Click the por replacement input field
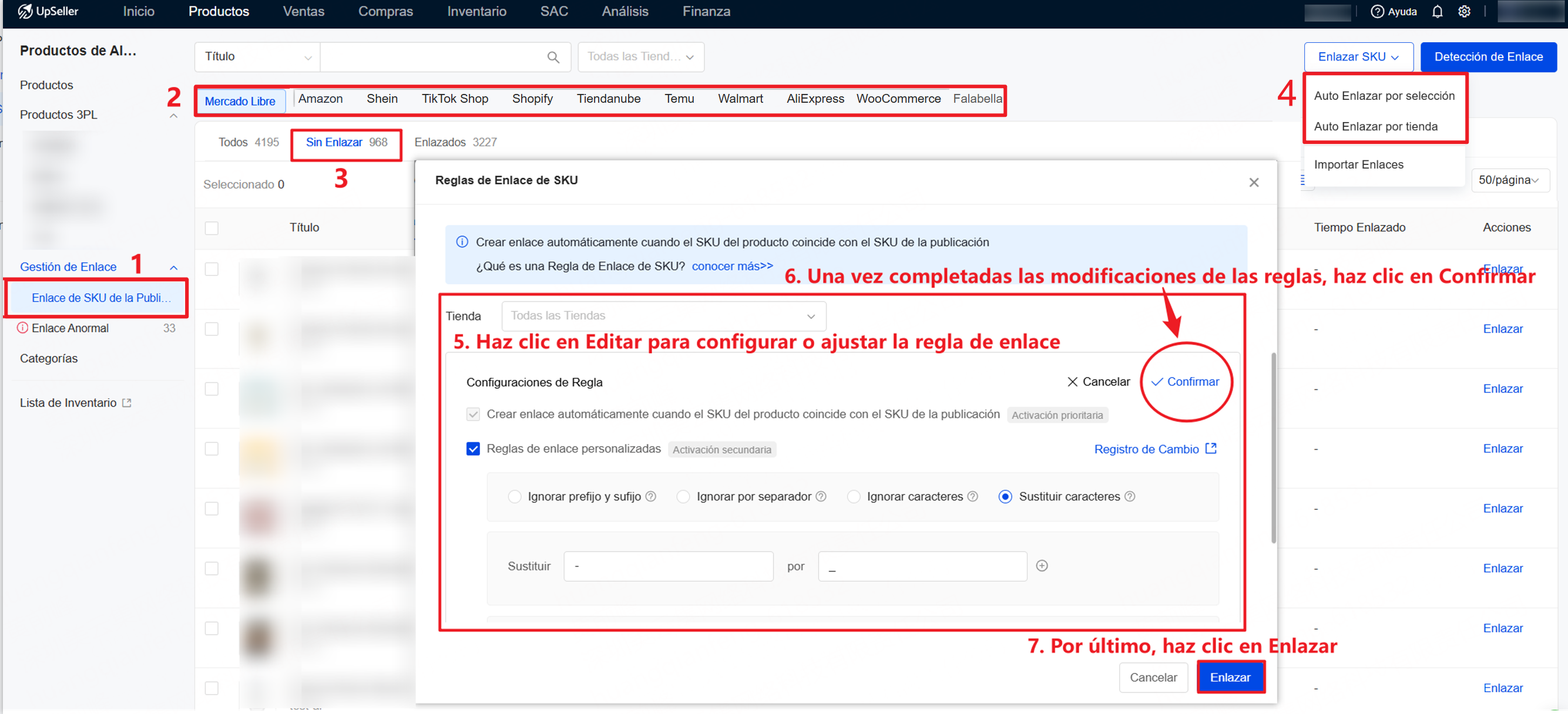The width and height of the screenshot is (1568, 714). coord(922,565)
